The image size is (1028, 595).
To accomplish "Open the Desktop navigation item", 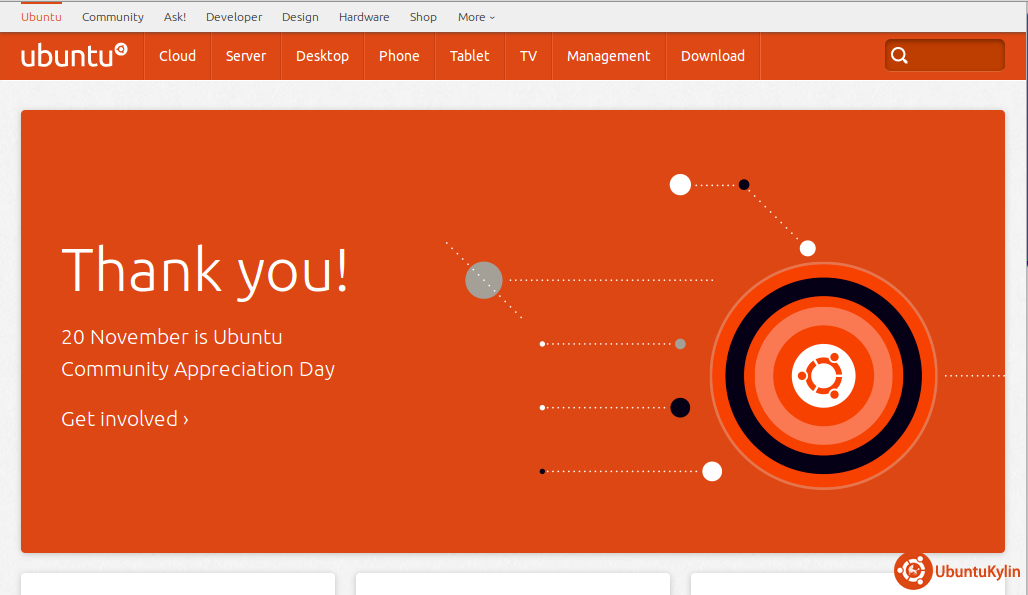I will pos(322,56).
